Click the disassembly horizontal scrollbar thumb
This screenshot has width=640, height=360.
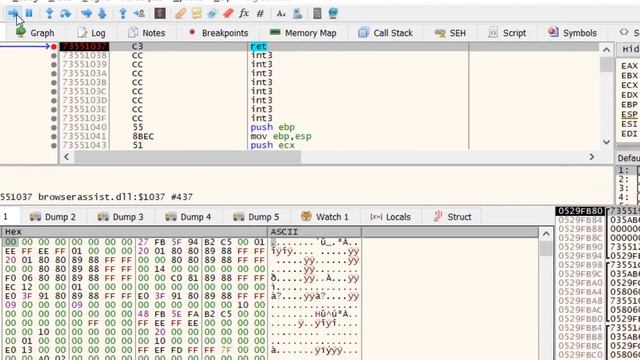(x=187, y=157)
